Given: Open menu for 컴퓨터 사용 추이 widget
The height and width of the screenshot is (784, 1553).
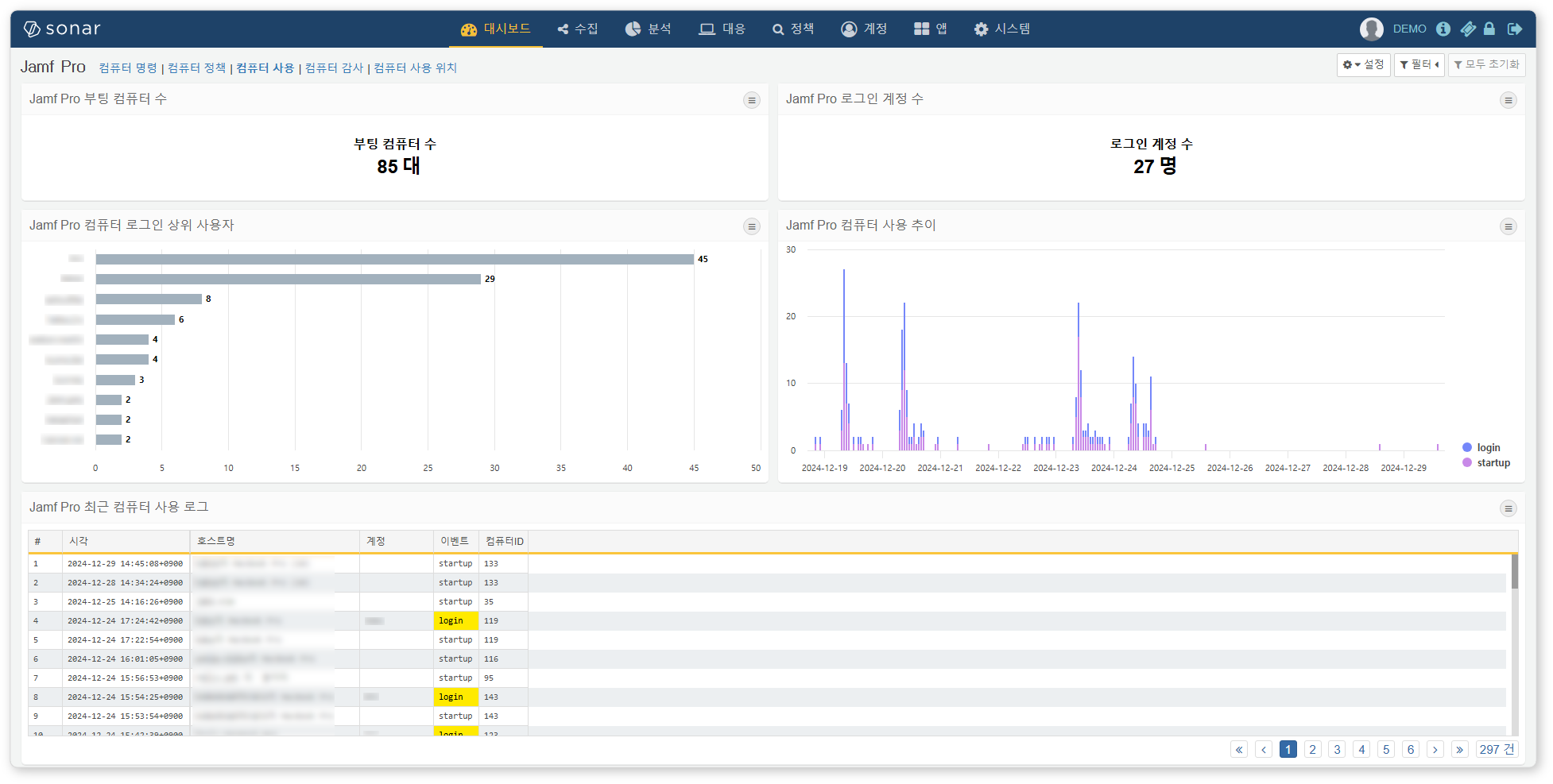Looking at the screenshot, I should [x=1508, y=226].
